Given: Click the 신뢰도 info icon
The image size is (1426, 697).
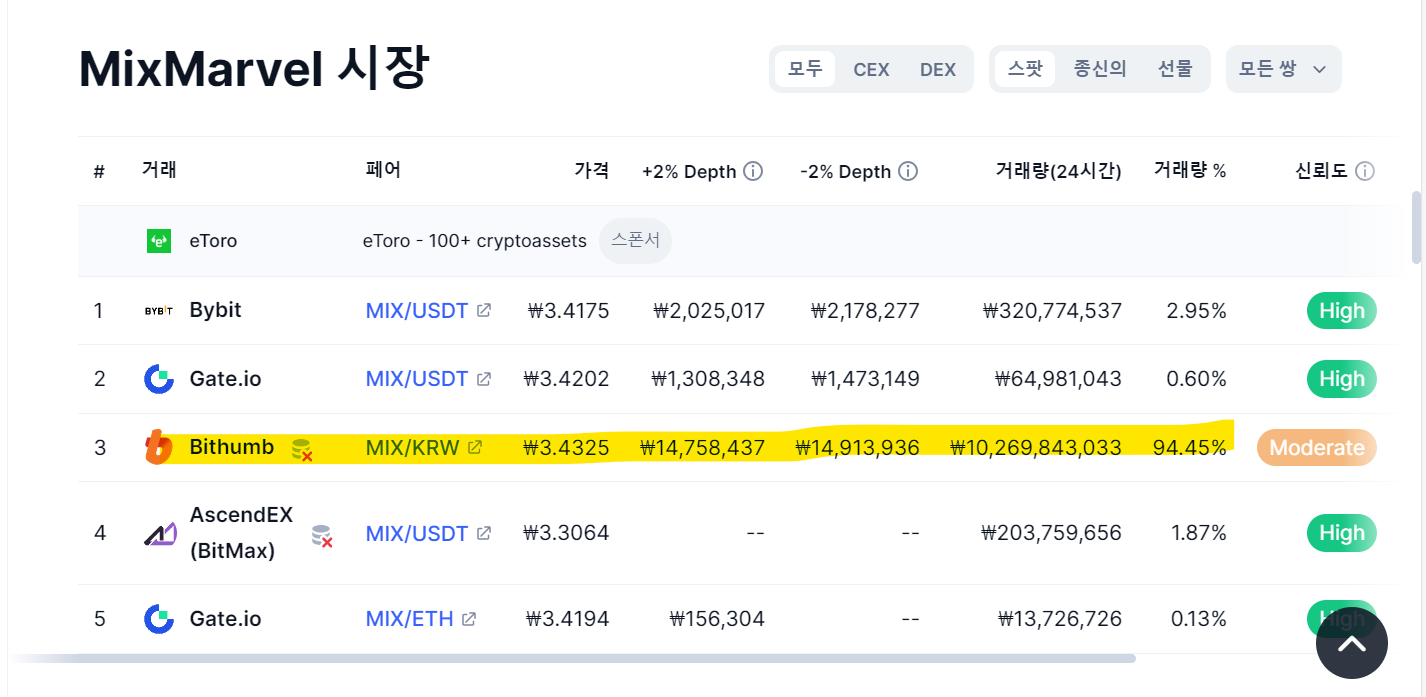Looking at the screenshot, I should tap(1364, 172).
